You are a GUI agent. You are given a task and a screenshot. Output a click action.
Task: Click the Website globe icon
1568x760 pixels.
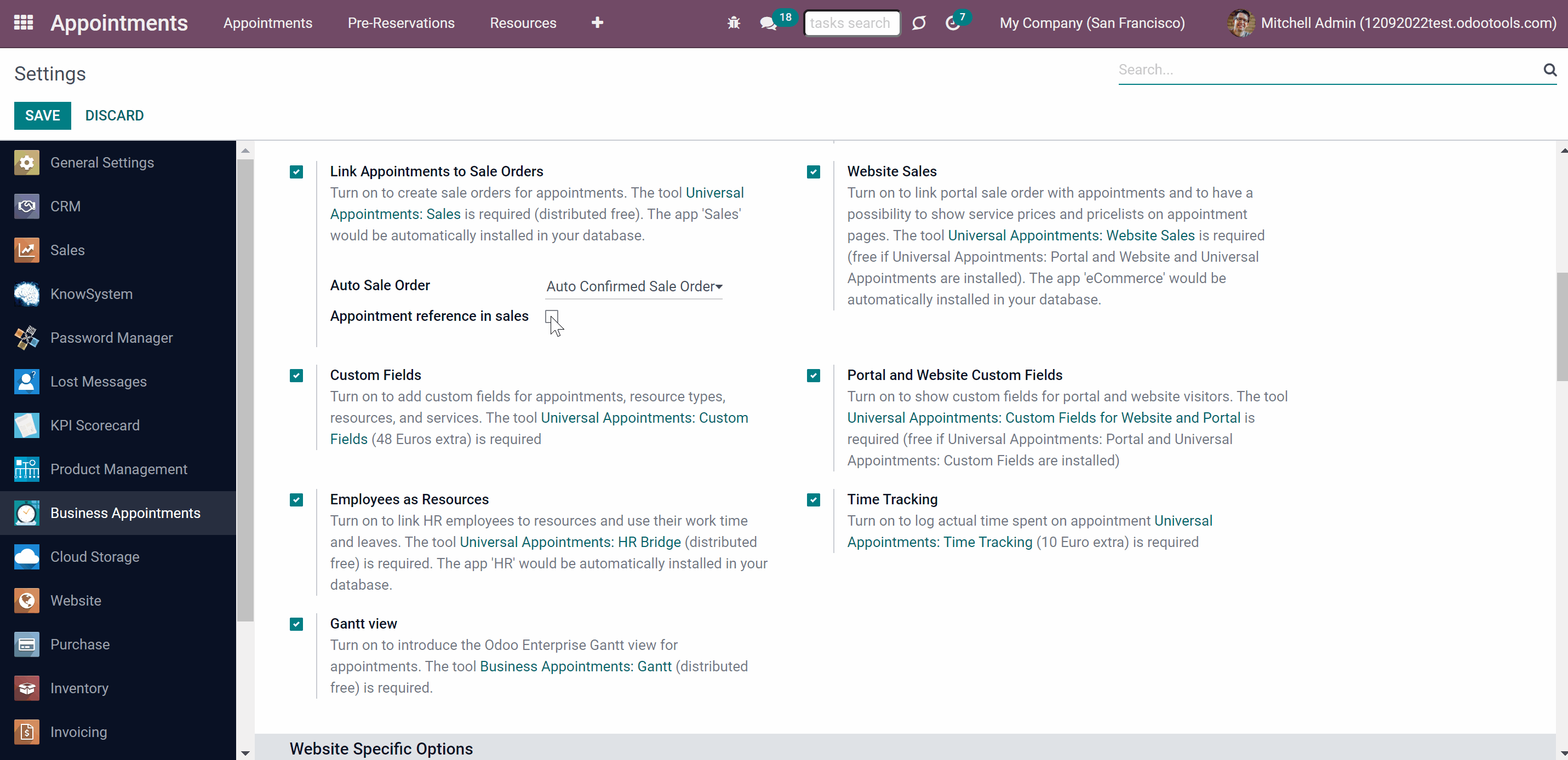(x=27, y=601)
